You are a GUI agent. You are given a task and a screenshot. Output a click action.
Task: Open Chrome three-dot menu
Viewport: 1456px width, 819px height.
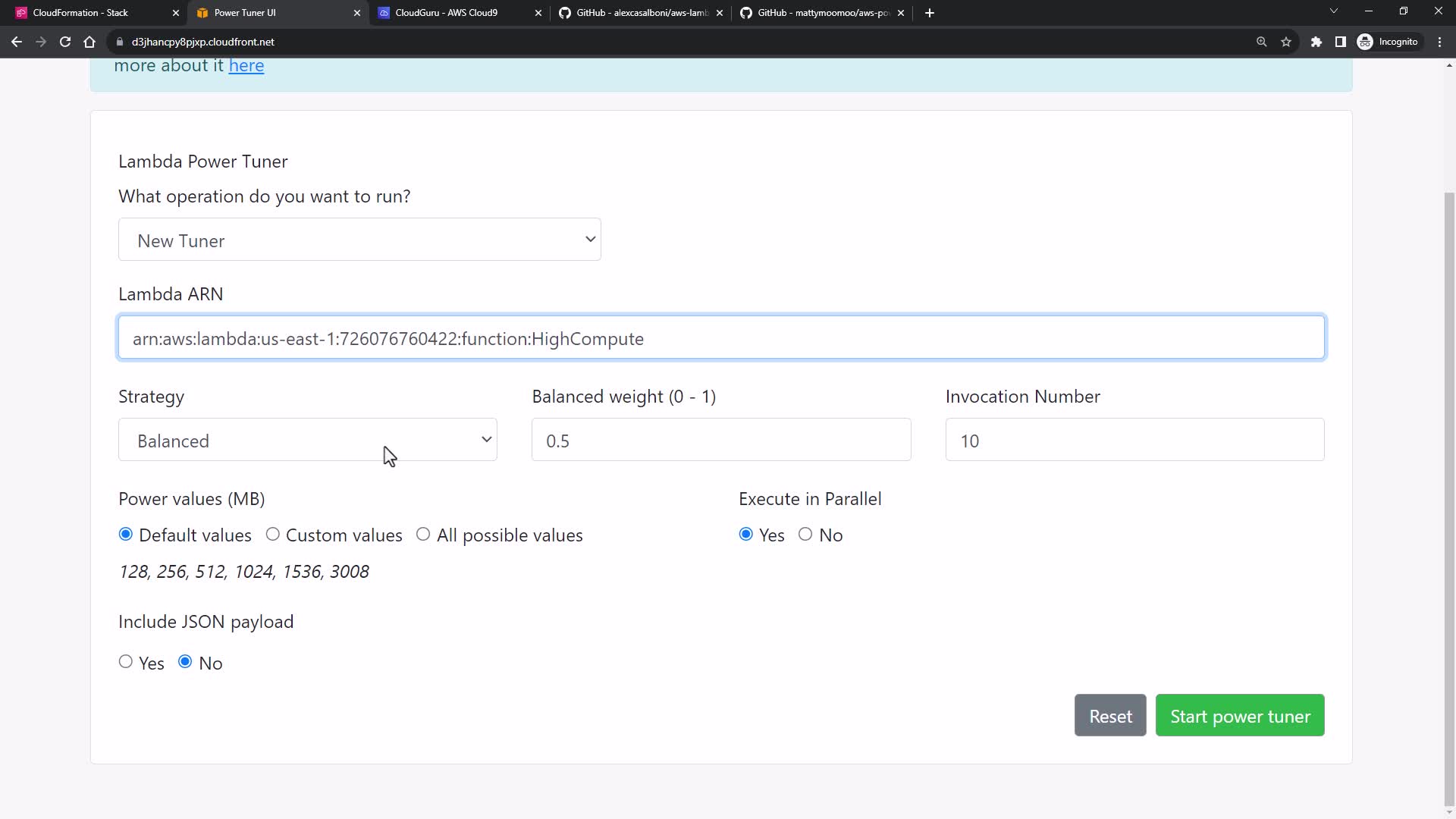pyautogui.click(x=1439, y=42)
